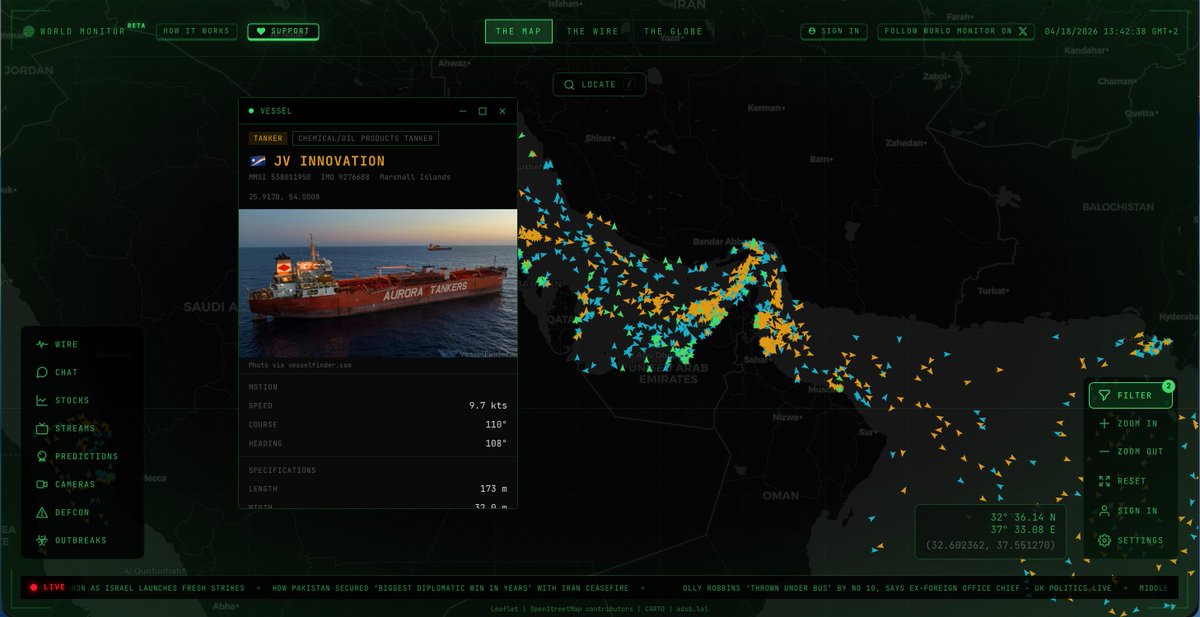Click the Course 110° value
The height and width of the screenshot is (617, 1200).
(x=496, y=424)
